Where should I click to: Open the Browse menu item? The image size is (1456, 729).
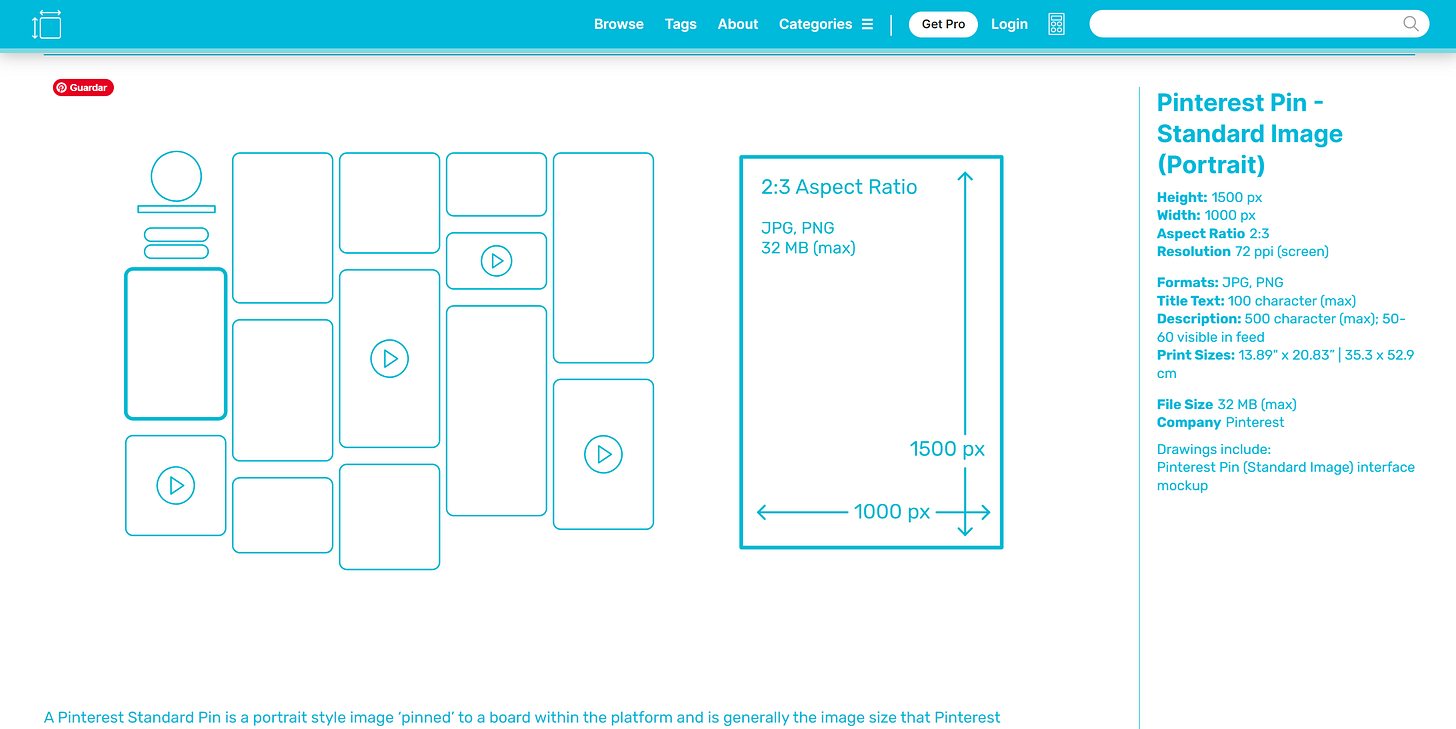[x=619, y=24]
